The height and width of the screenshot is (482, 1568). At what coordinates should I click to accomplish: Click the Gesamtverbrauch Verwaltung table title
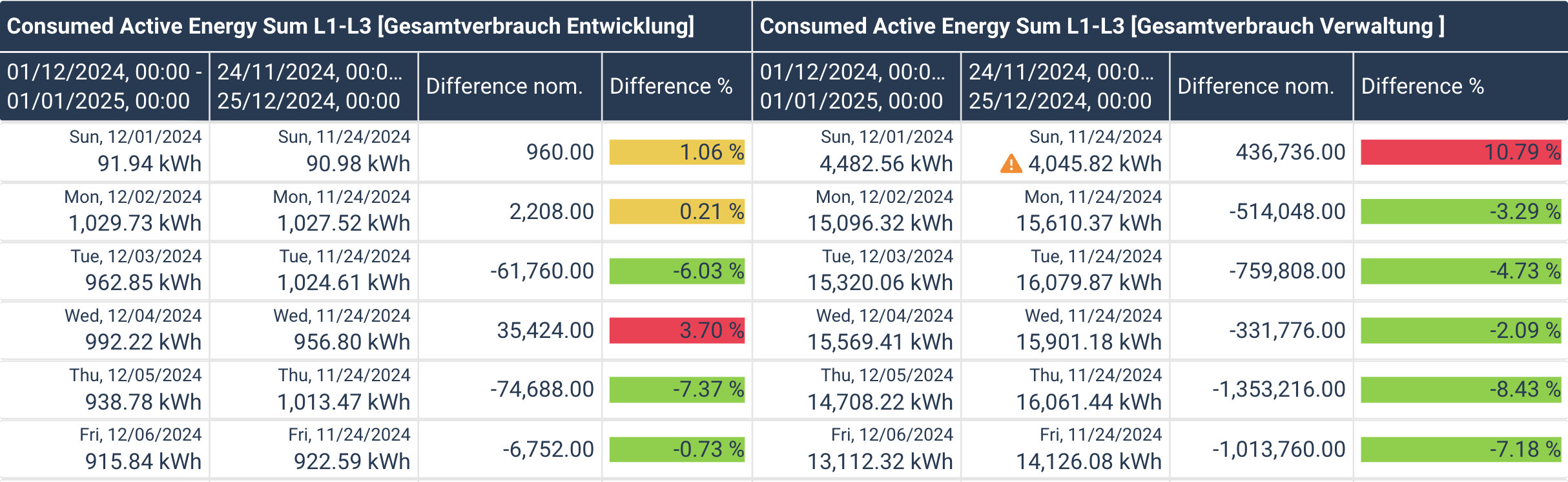coord(1102,26)
